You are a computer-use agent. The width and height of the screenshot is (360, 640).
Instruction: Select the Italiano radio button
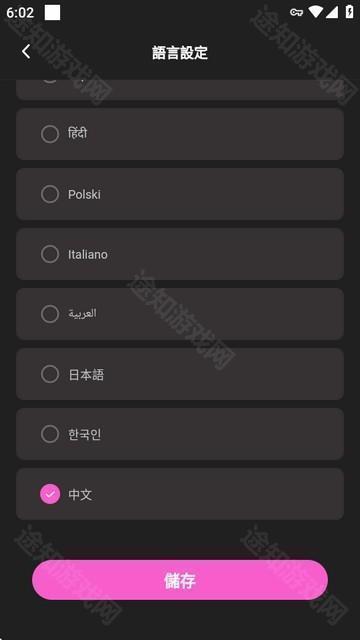(50, 254)
